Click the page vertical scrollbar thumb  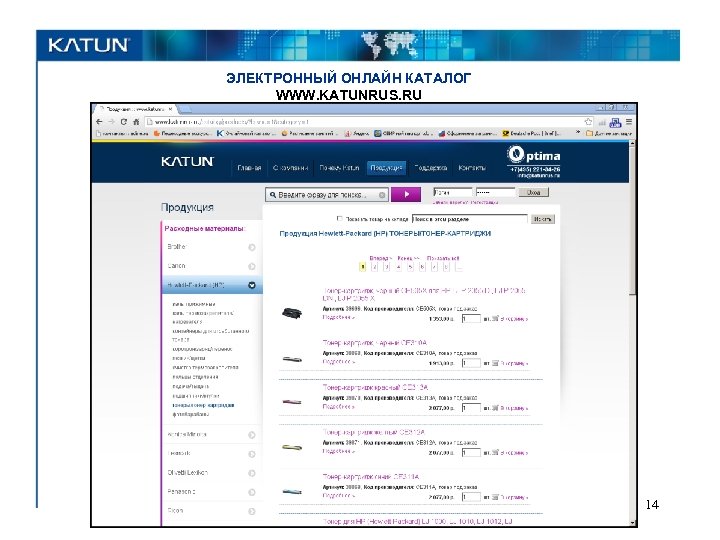pos(632,220)
